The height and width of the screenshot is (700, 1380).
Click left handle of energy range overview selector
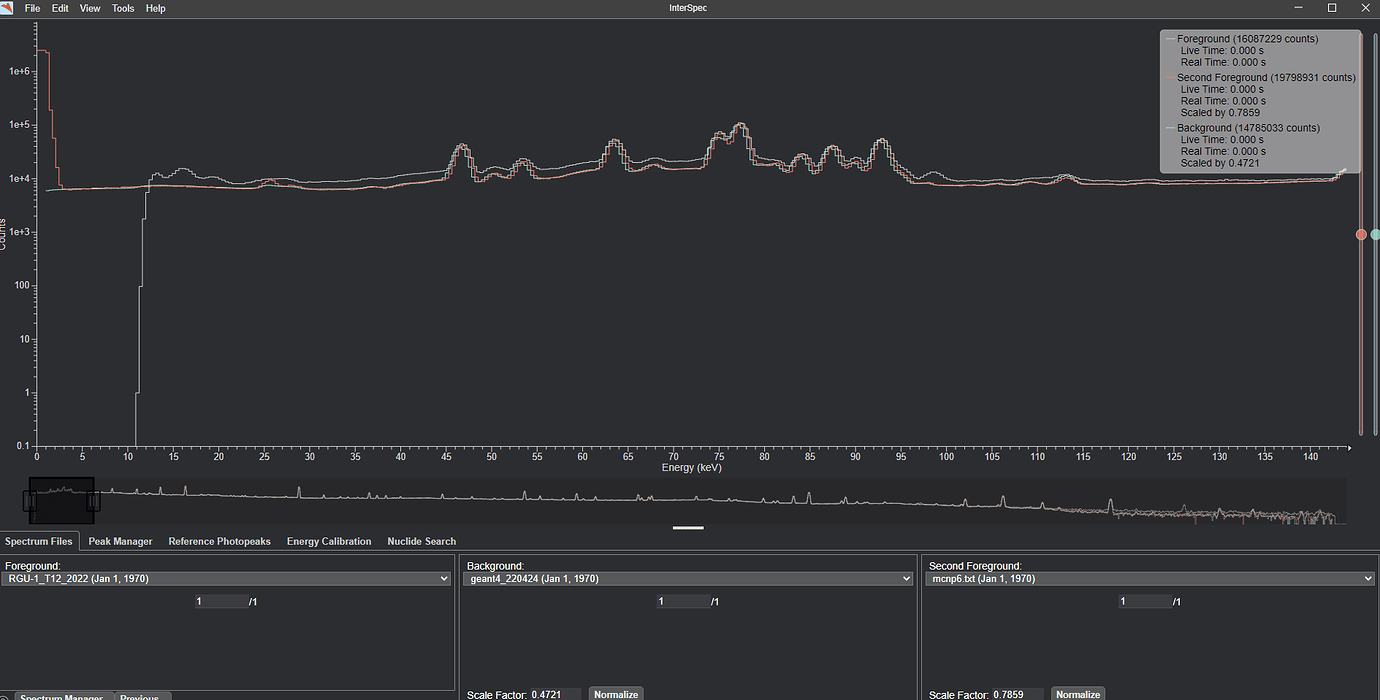[29, 501]
